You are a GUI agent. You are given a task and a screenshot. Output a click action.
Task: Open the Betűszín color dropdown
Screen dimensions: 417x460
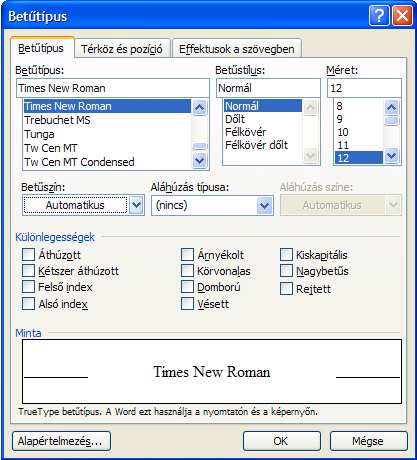(x=137, y=205)
